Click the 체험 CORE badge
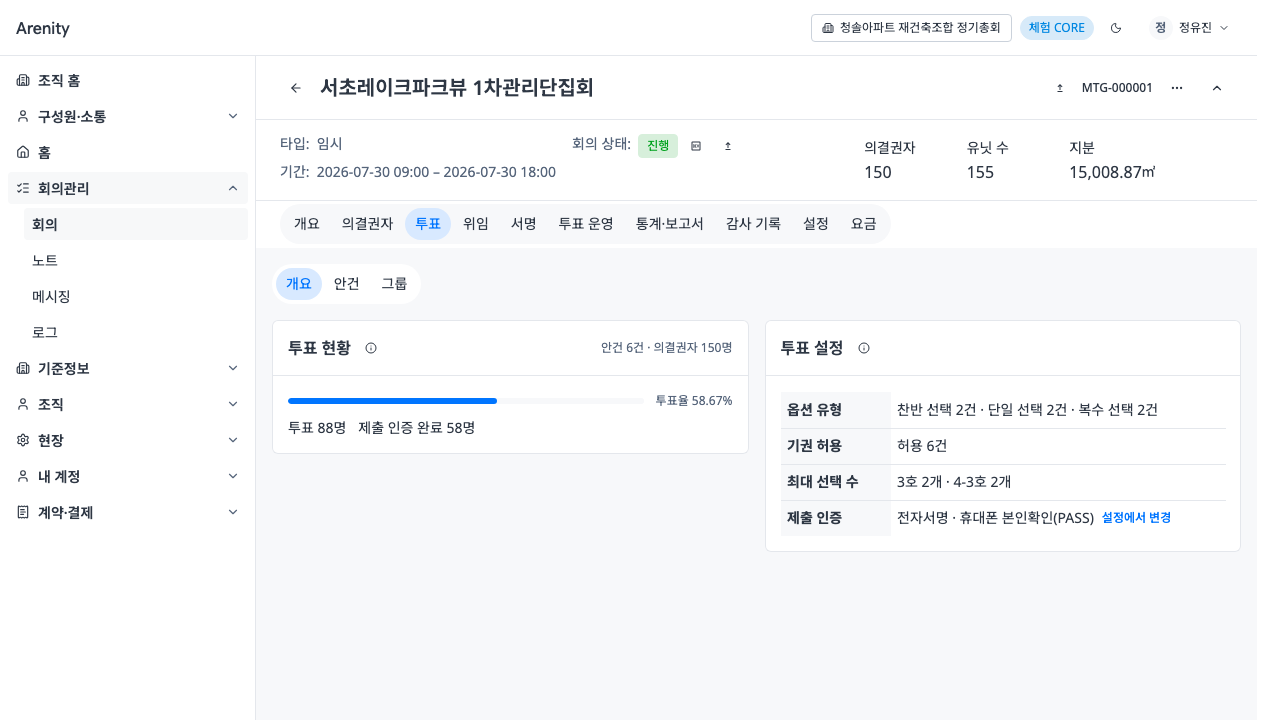1268x720 pixels. coord(1057,28)
